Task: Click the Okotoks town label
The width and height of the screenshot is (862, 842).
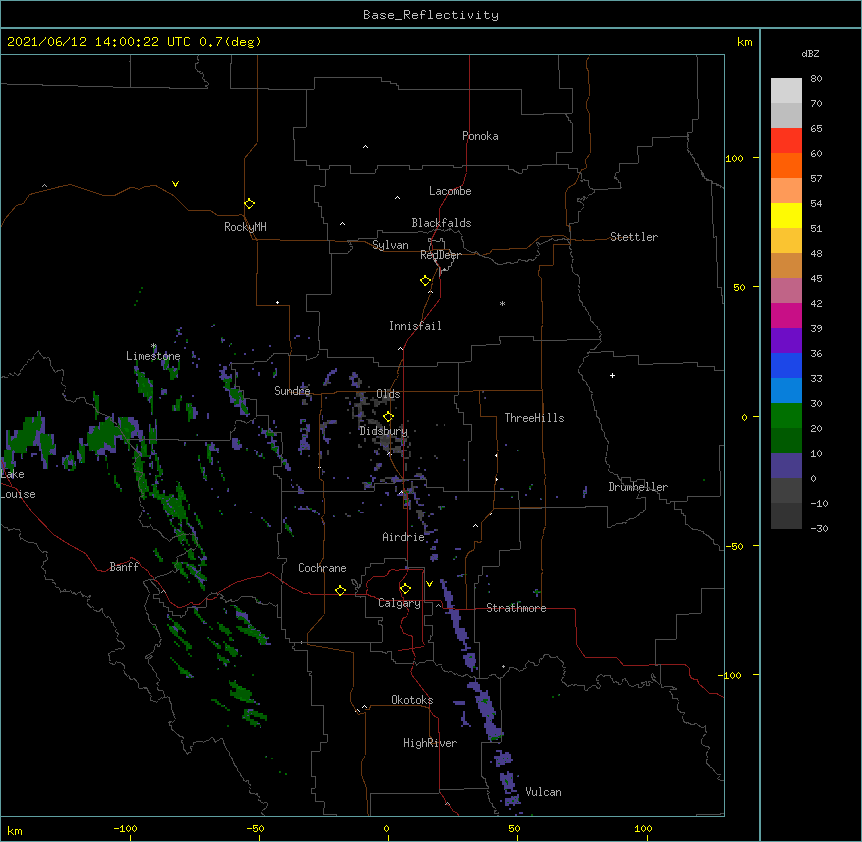Action: pos(412,700)
